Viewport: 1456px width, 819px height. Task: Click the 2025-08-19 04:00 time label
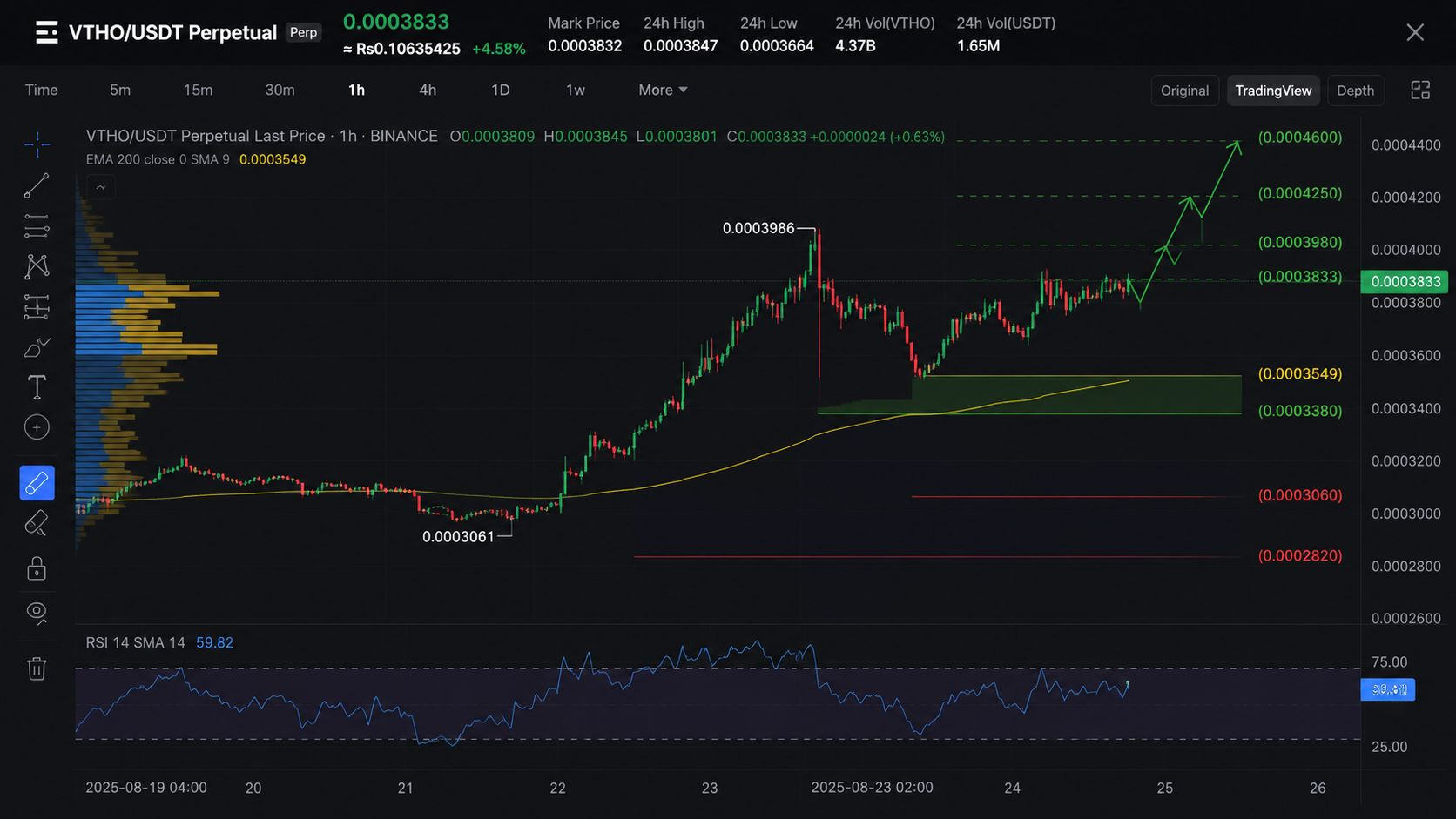tap(146, 787)
